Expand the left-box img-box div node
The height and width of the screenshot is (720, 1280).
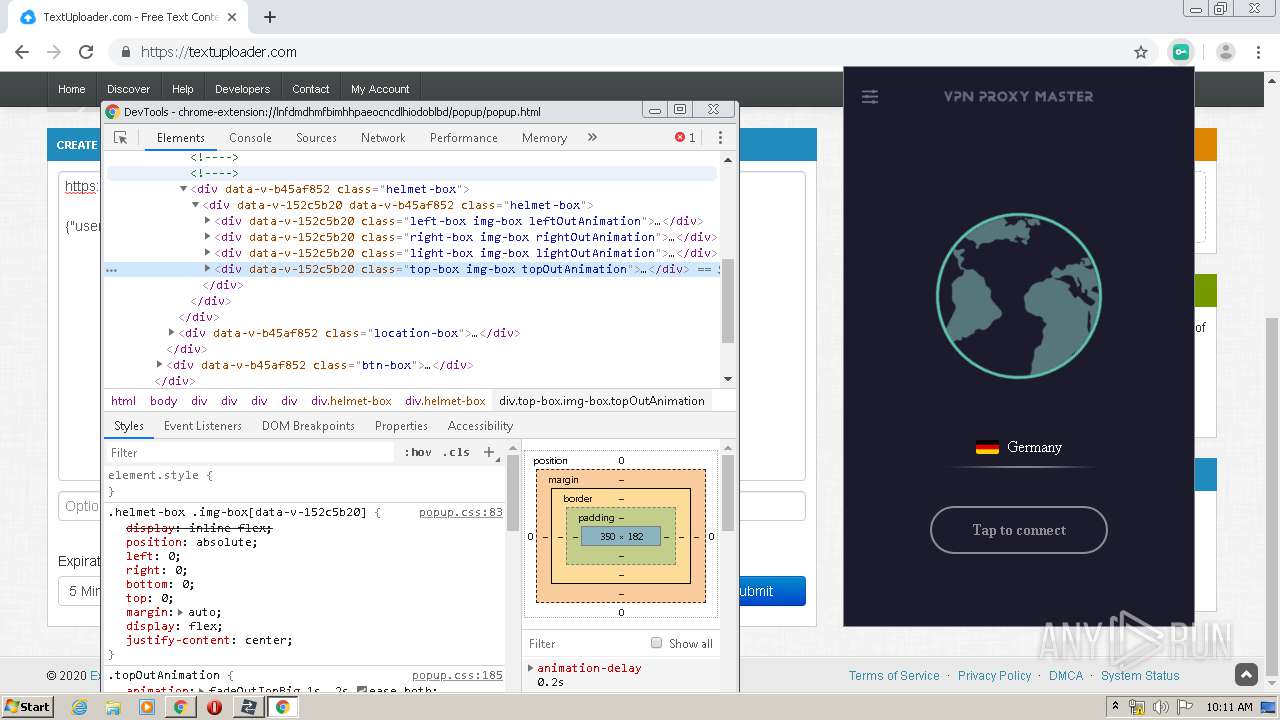point(208,221)
